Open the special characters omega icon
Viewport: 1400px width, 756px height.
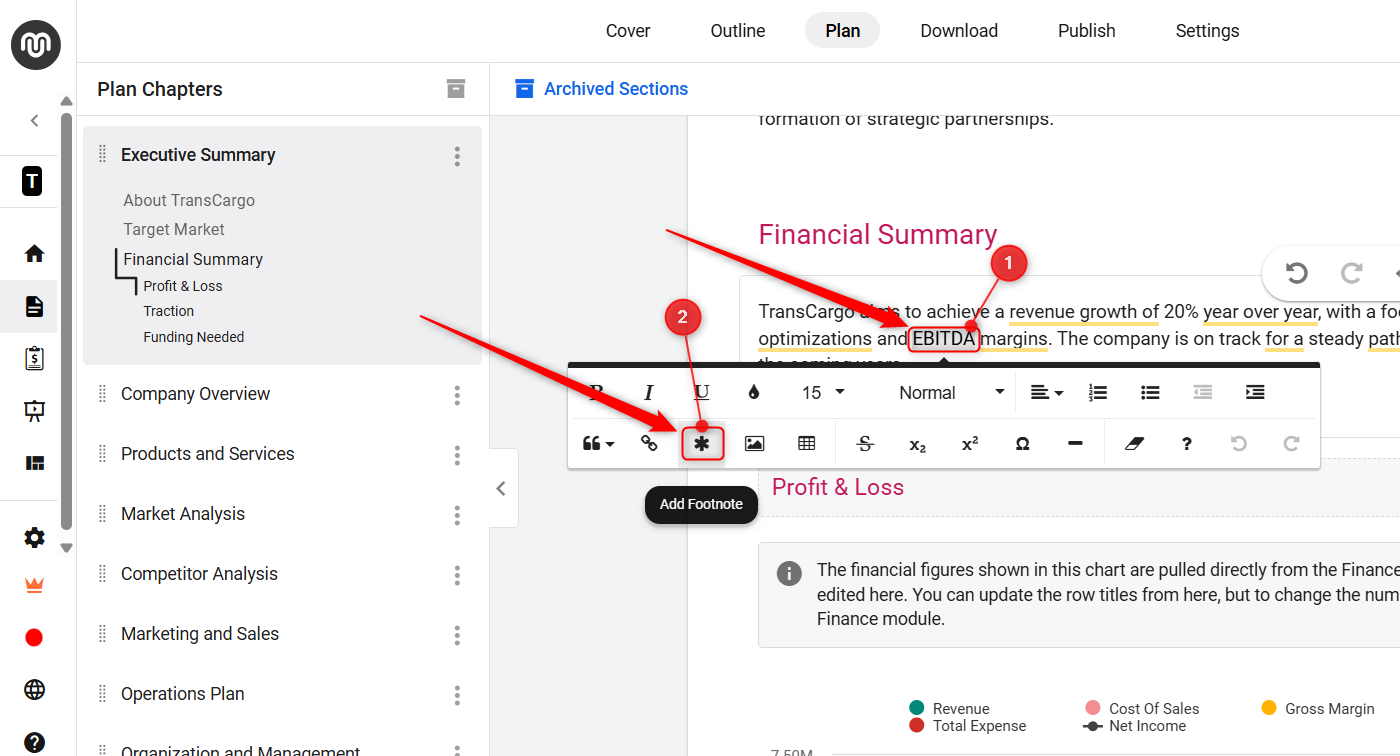pos(1022,443)
